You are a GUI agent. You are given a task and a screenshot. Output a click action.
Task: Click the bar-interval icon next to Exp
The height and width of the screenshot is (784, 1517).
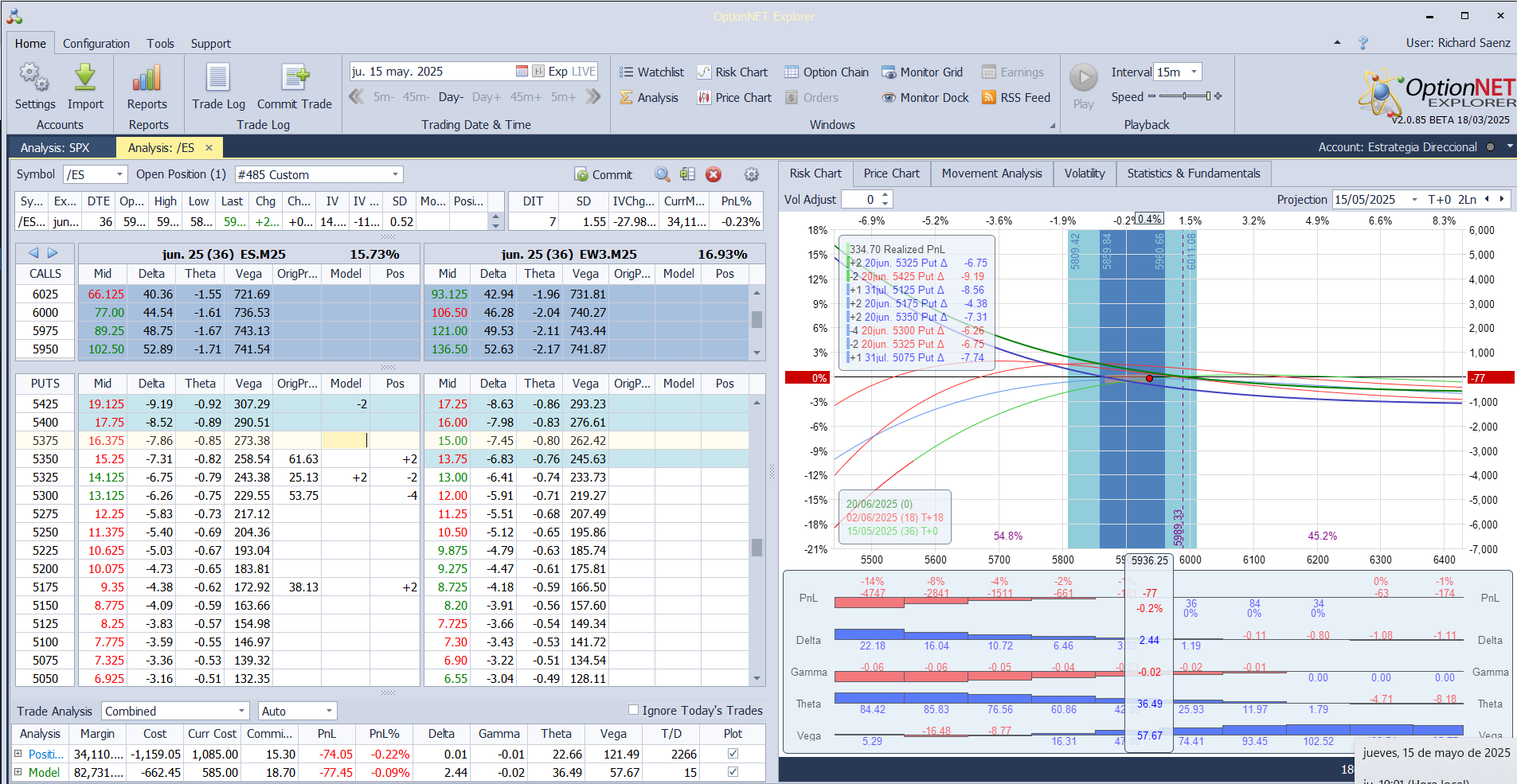coord(538,72)
